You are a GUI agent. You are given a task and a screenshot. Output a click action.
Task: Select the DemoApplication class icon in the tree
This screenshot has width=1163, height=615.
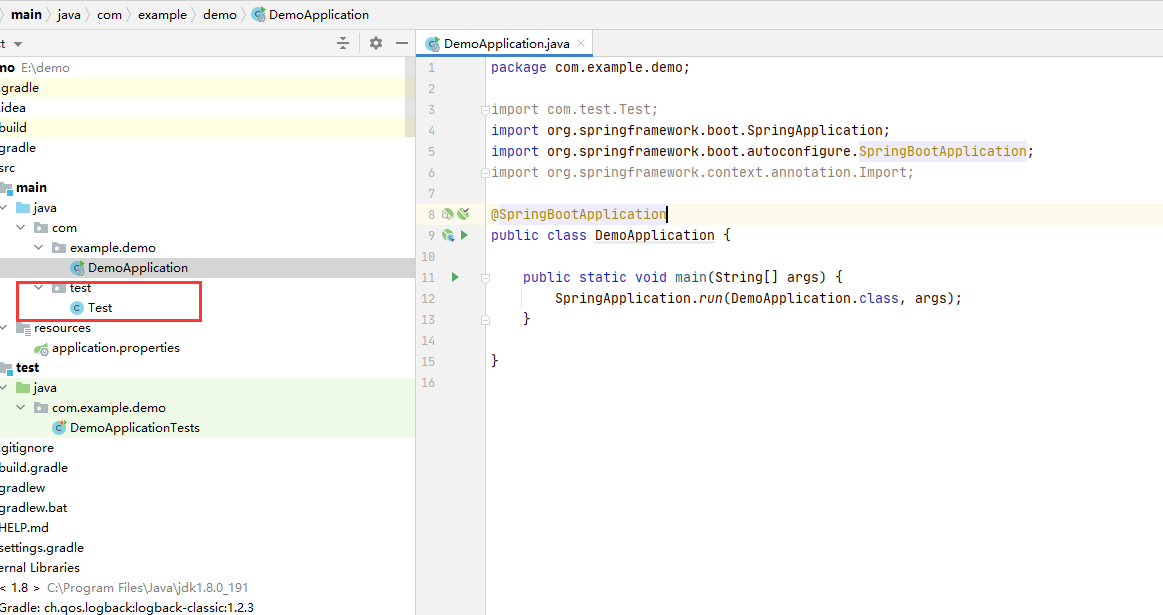[x=77, y=267]
